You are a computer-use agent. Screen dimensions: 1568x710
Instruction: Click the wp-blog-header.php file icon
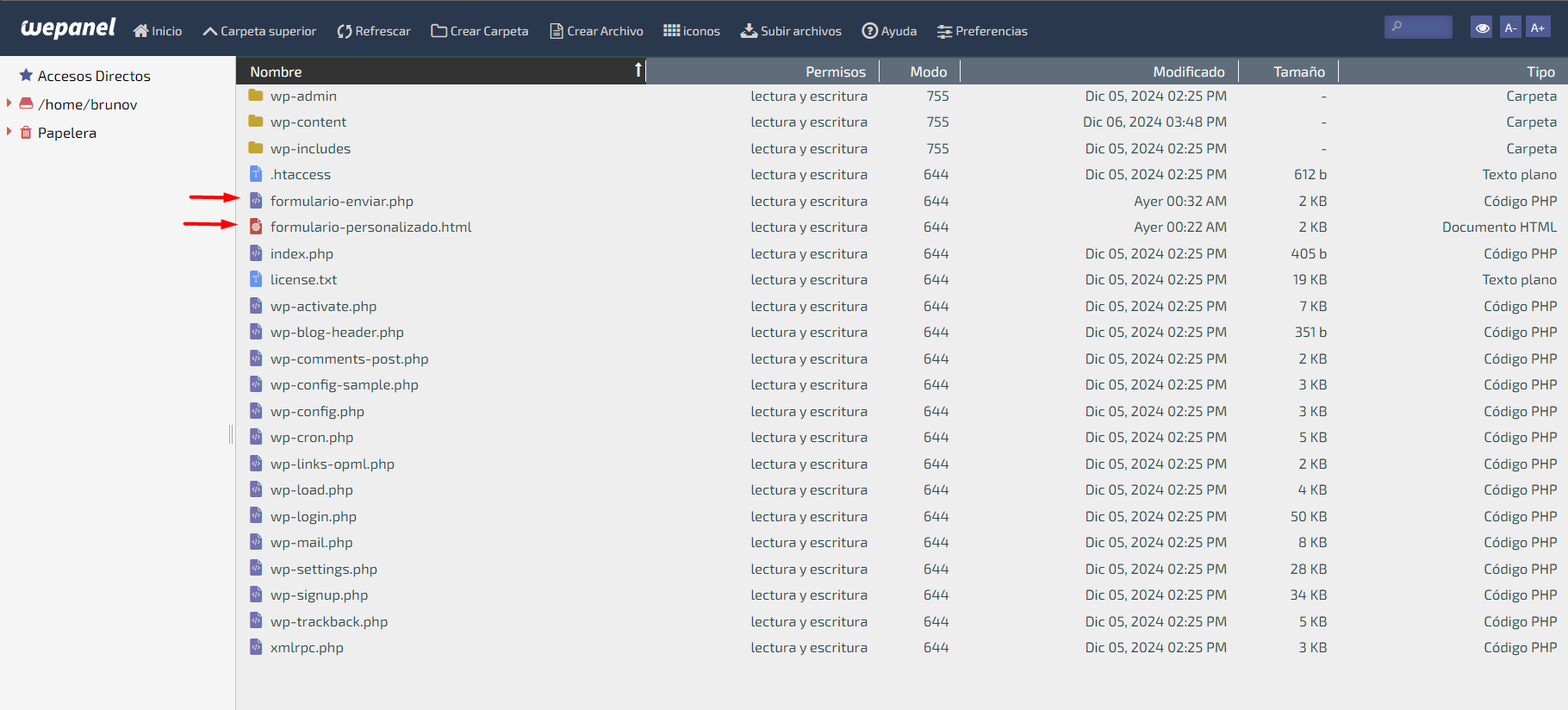pyautogui.click(x=256, y=331)
